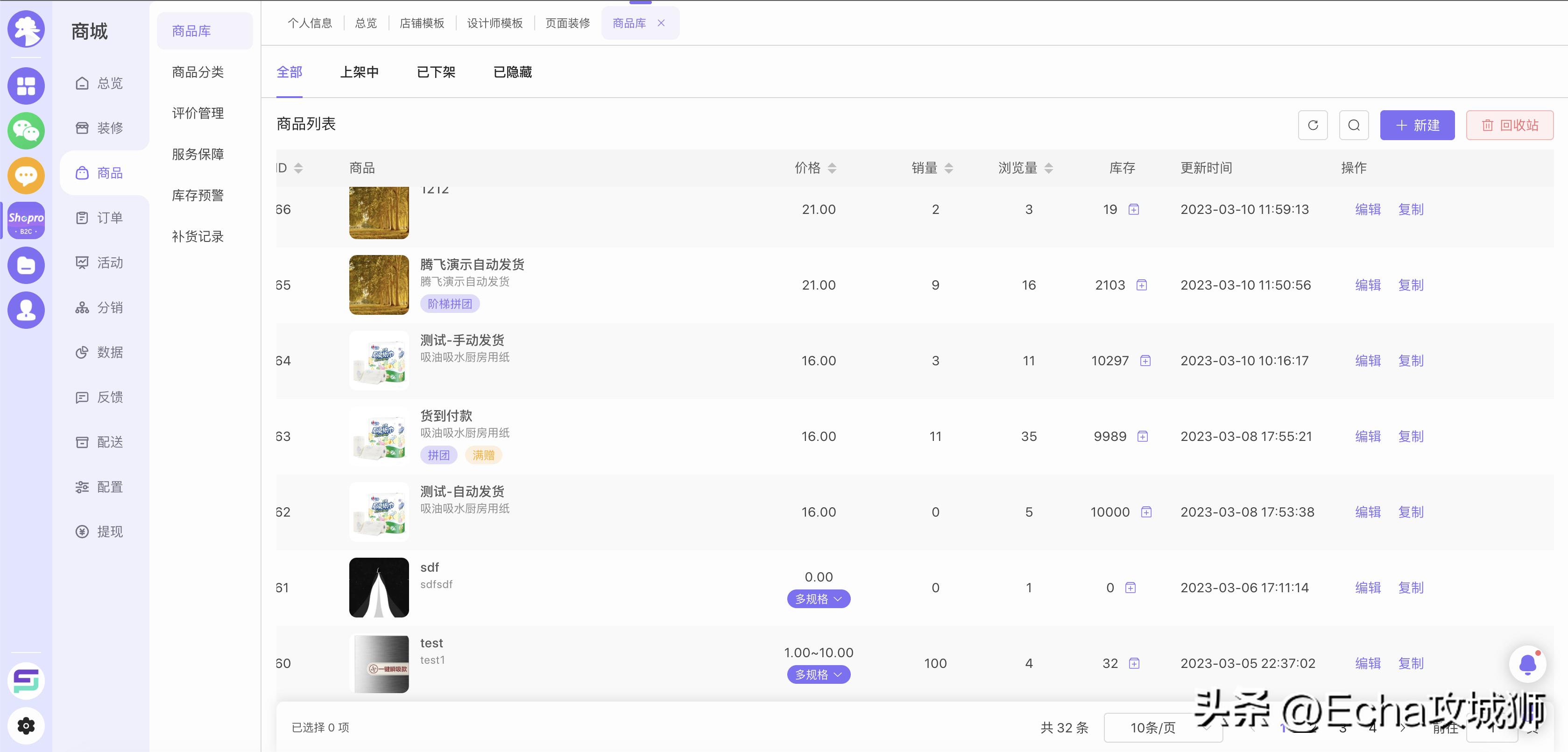Open the 10条/页 page size selector
Screen dimensions: 1568x752
point(1163,727)
